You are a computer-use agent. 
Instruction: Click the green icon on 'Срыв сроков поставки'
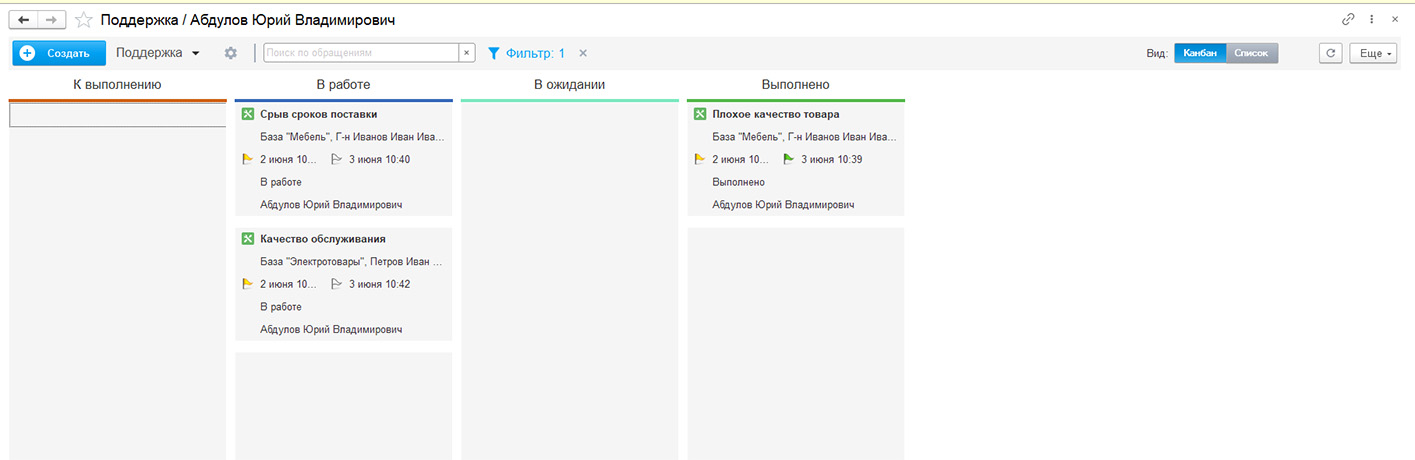248,114
